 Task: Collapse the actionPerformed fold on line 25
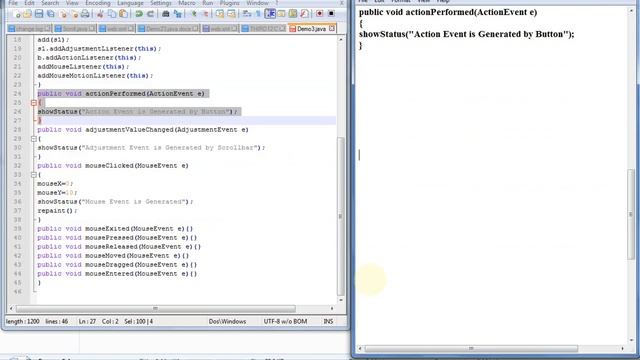[x=34, y=103]
